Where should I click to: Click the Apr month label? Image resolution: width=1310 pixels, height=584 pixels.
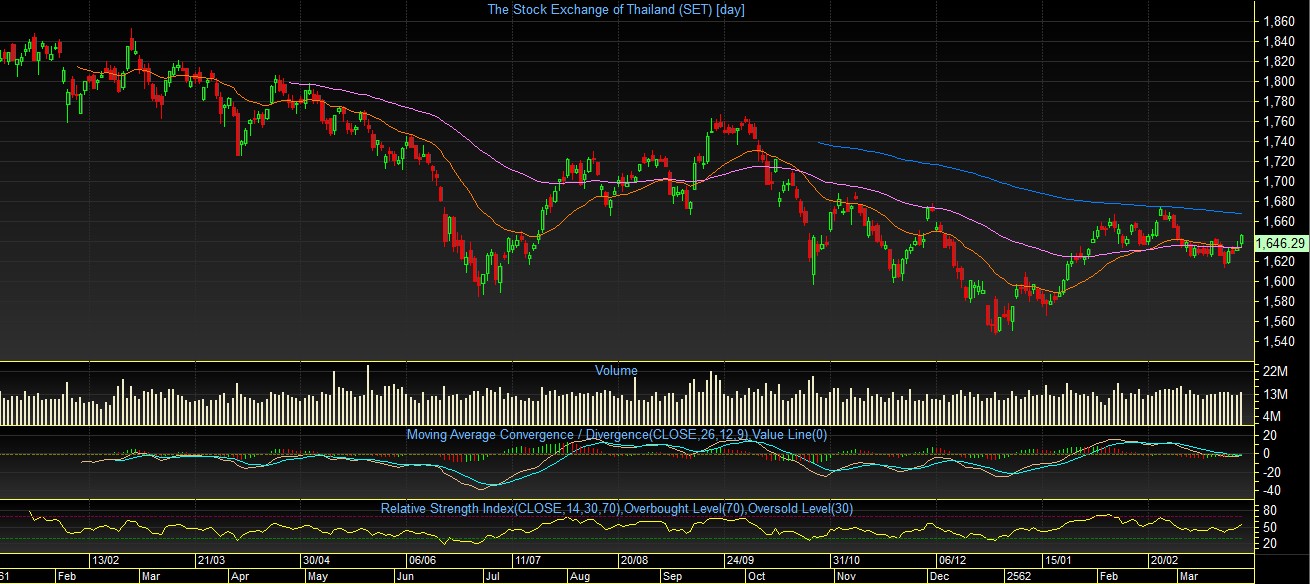pyautogui.click(x=240, y=576)
